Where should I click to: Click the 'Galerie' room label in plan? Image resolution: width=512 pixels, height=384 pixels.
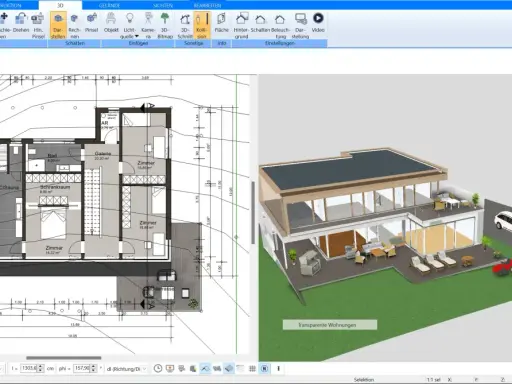(x=103, y=153)
